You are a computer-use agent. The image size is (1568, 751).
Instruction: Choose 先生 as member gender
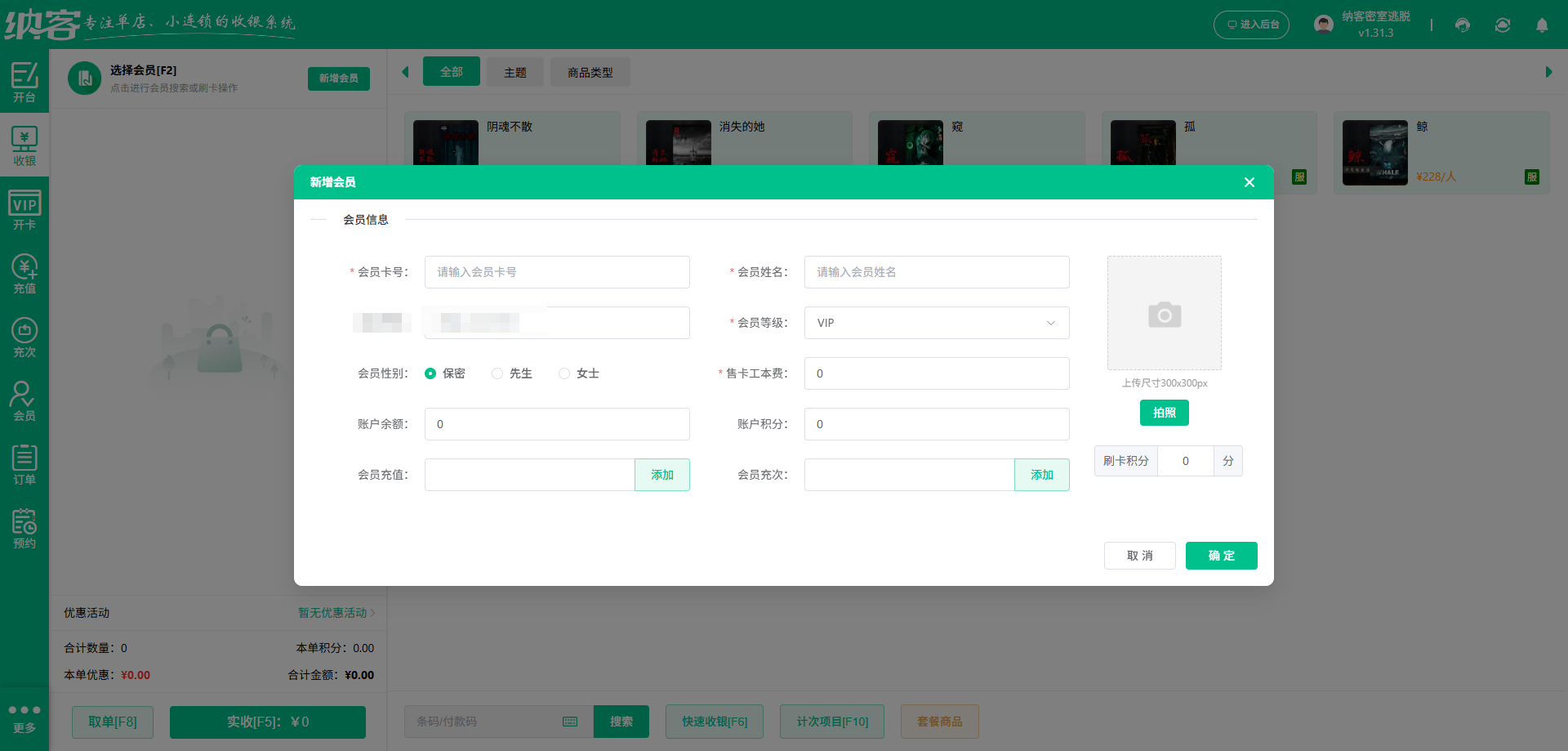[497, 373]
